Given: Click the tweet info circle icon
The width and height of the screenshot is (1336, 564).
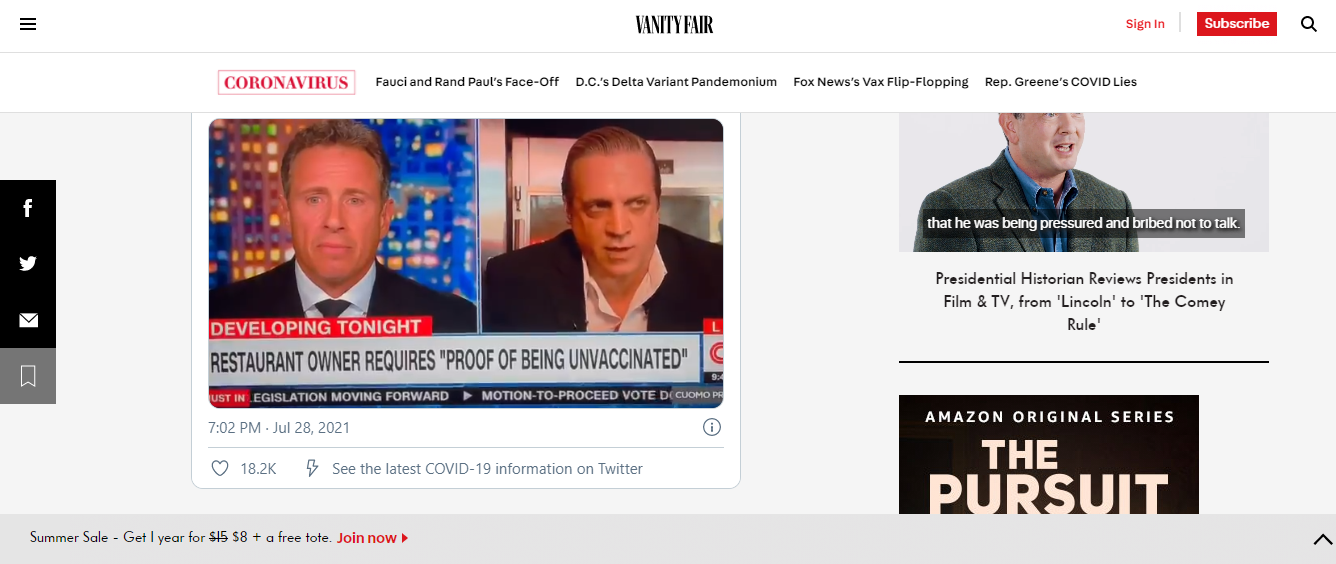Looking at the screenshot, I should (x=712, y=427).
